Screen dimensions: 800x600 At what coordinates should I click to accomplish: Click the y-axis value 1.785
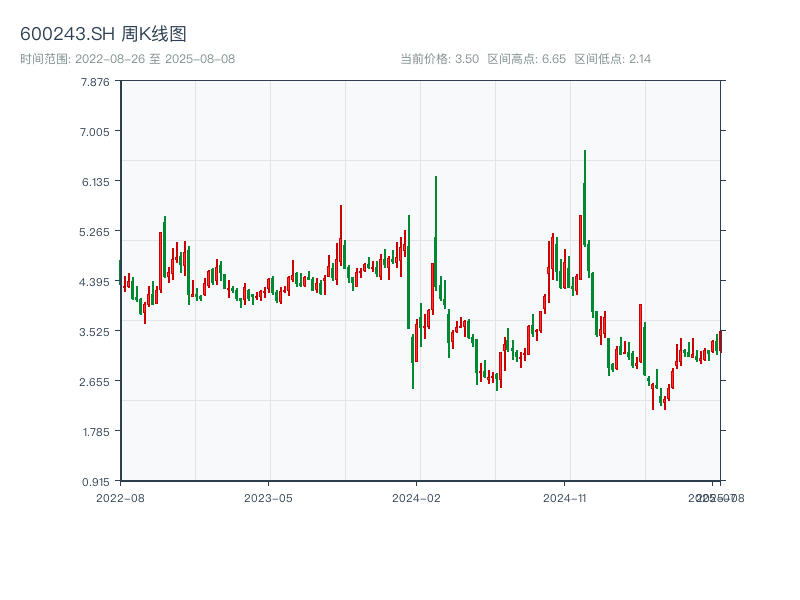tap(96, 432)
